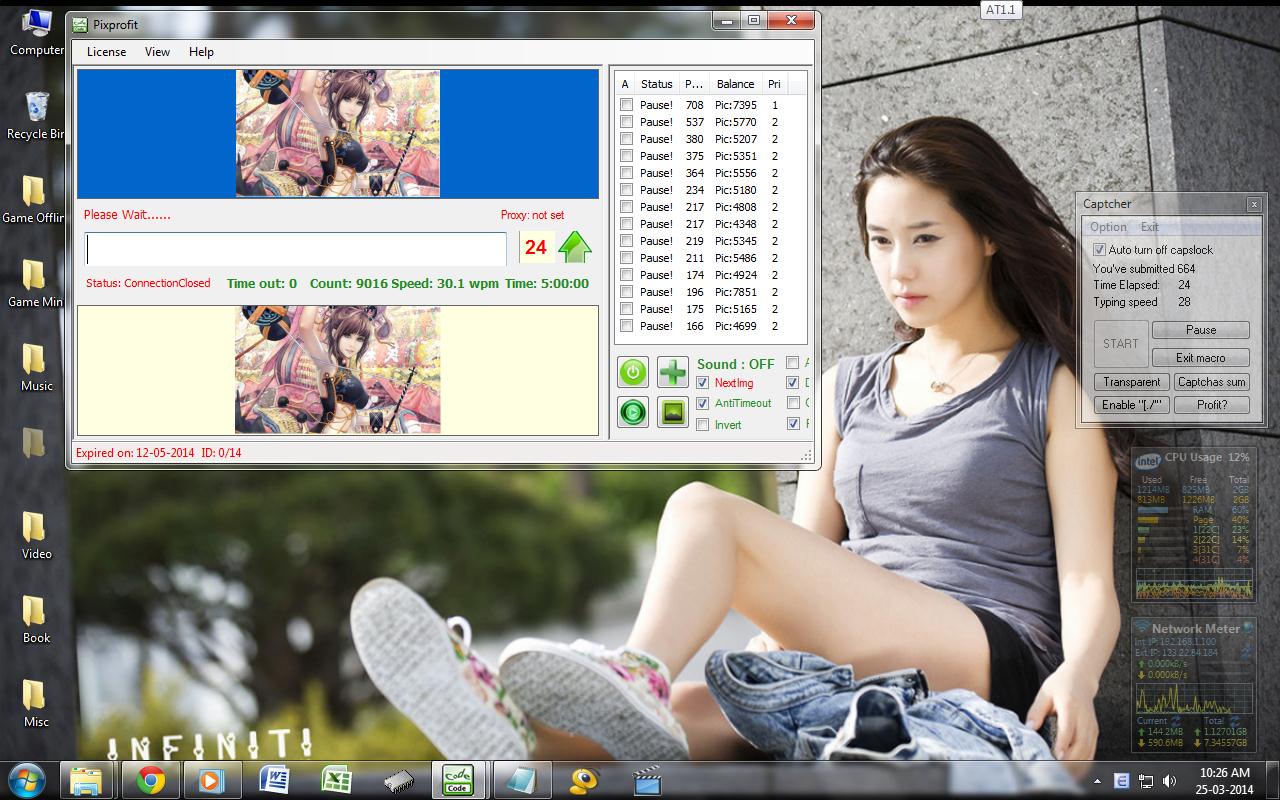Click the Pri column header
The width and height of the screenshot is (1280, 800).
tap(774, 84)
